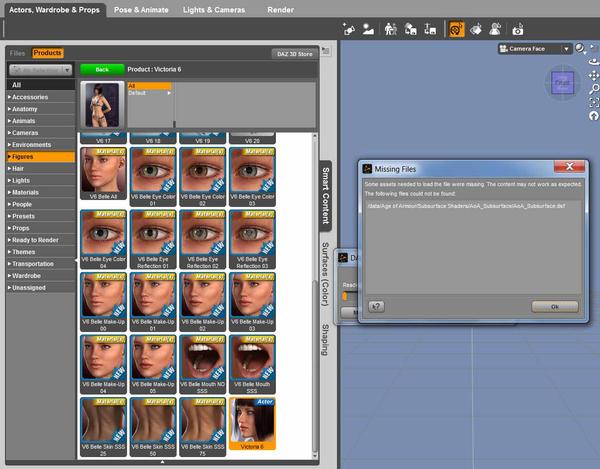Select the Props category

click(41, 228)
